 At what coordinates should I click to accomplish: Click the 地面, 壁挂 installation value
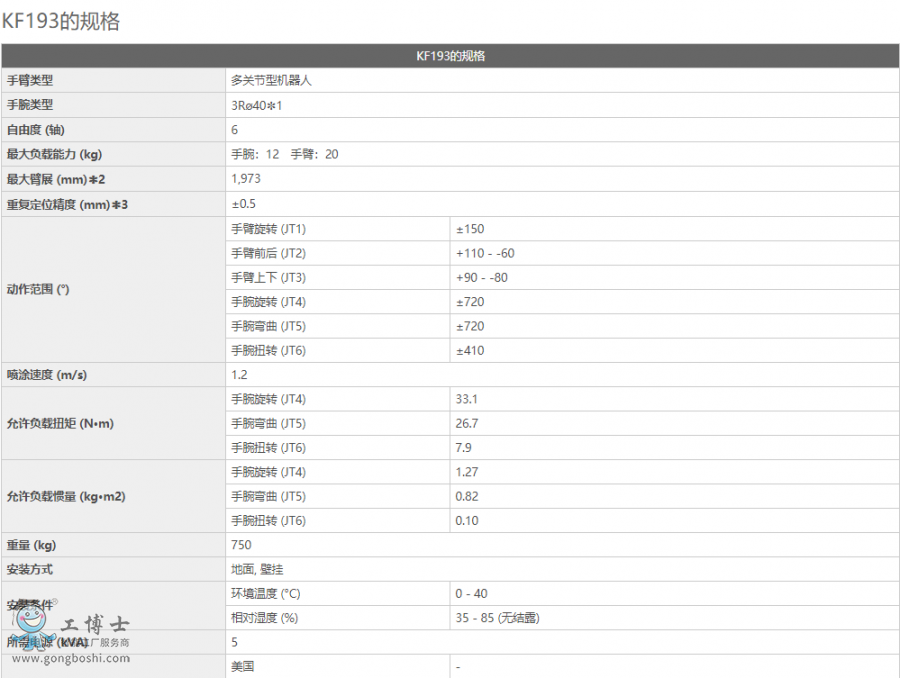[x=257, y=569]
